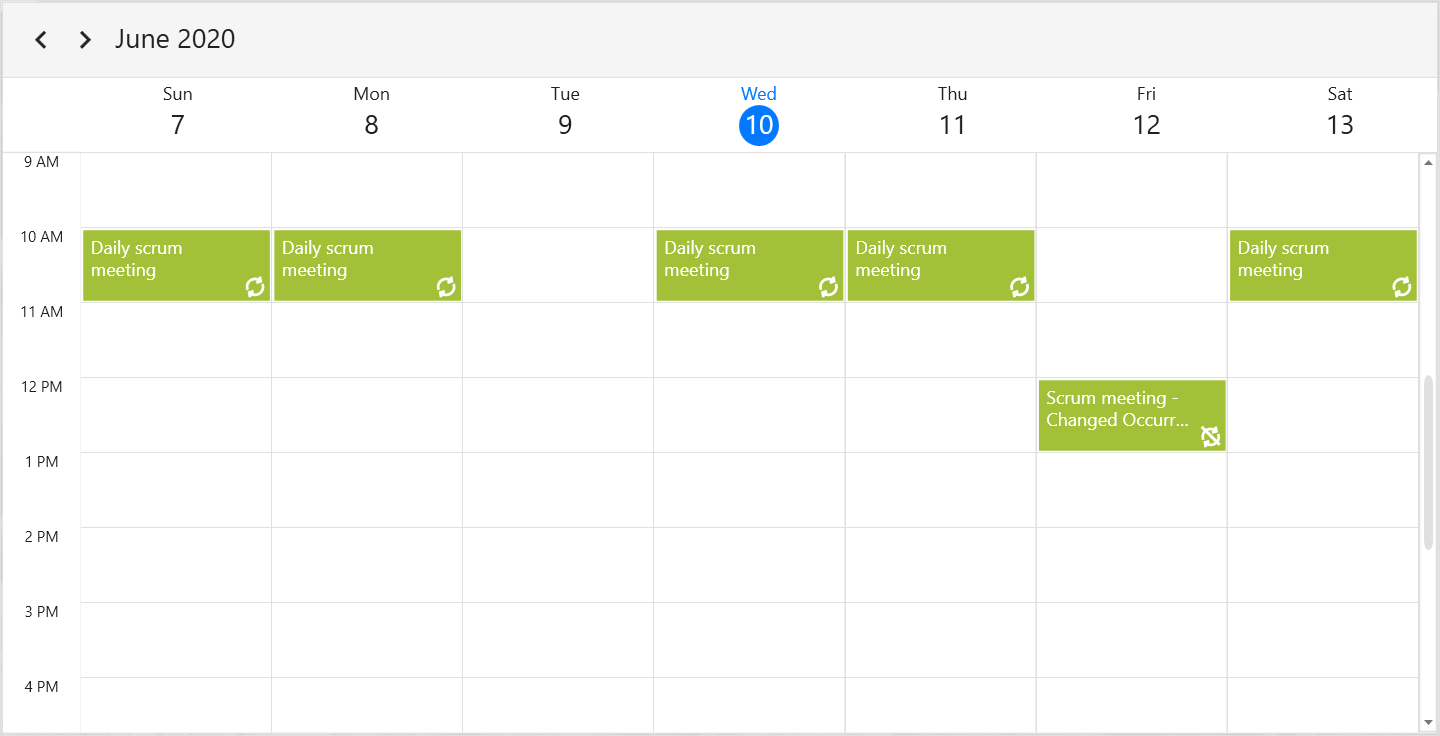Click changed-occurrence icon on Friday's meeting

(1211, 437)
